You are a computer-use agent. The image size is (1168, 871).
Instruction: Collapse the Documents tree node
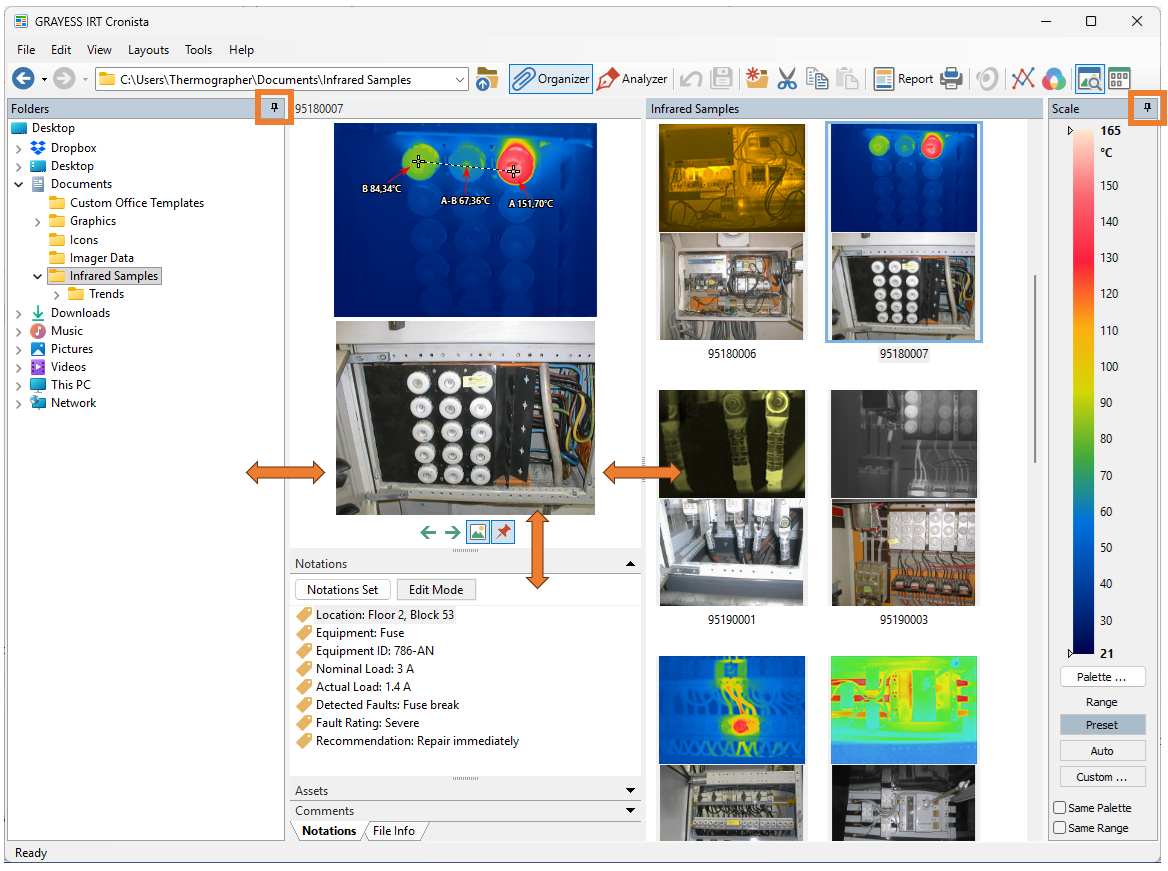point(19,184)
